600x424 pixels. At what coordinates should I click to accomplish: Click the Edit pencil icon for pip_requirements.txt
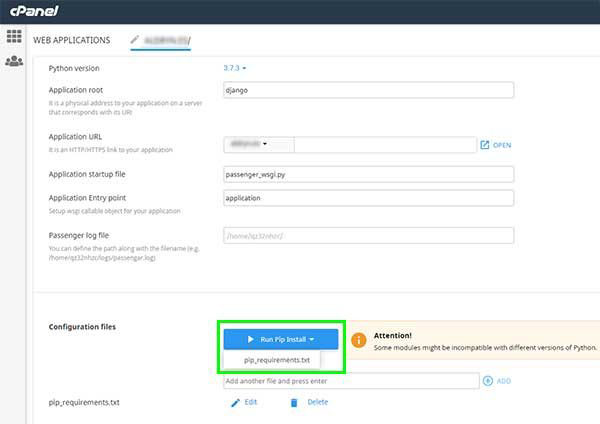coord(236,402)
